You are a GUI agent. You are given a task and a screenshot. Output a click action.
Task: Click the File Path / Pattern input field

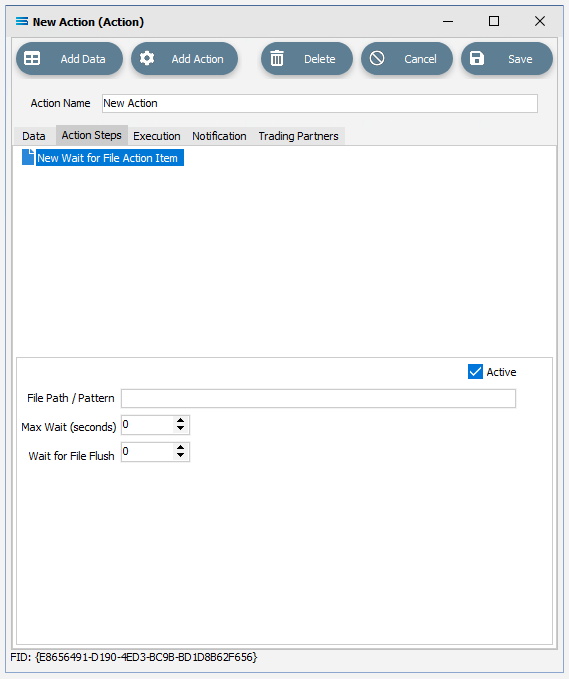[x=318, y=398]
